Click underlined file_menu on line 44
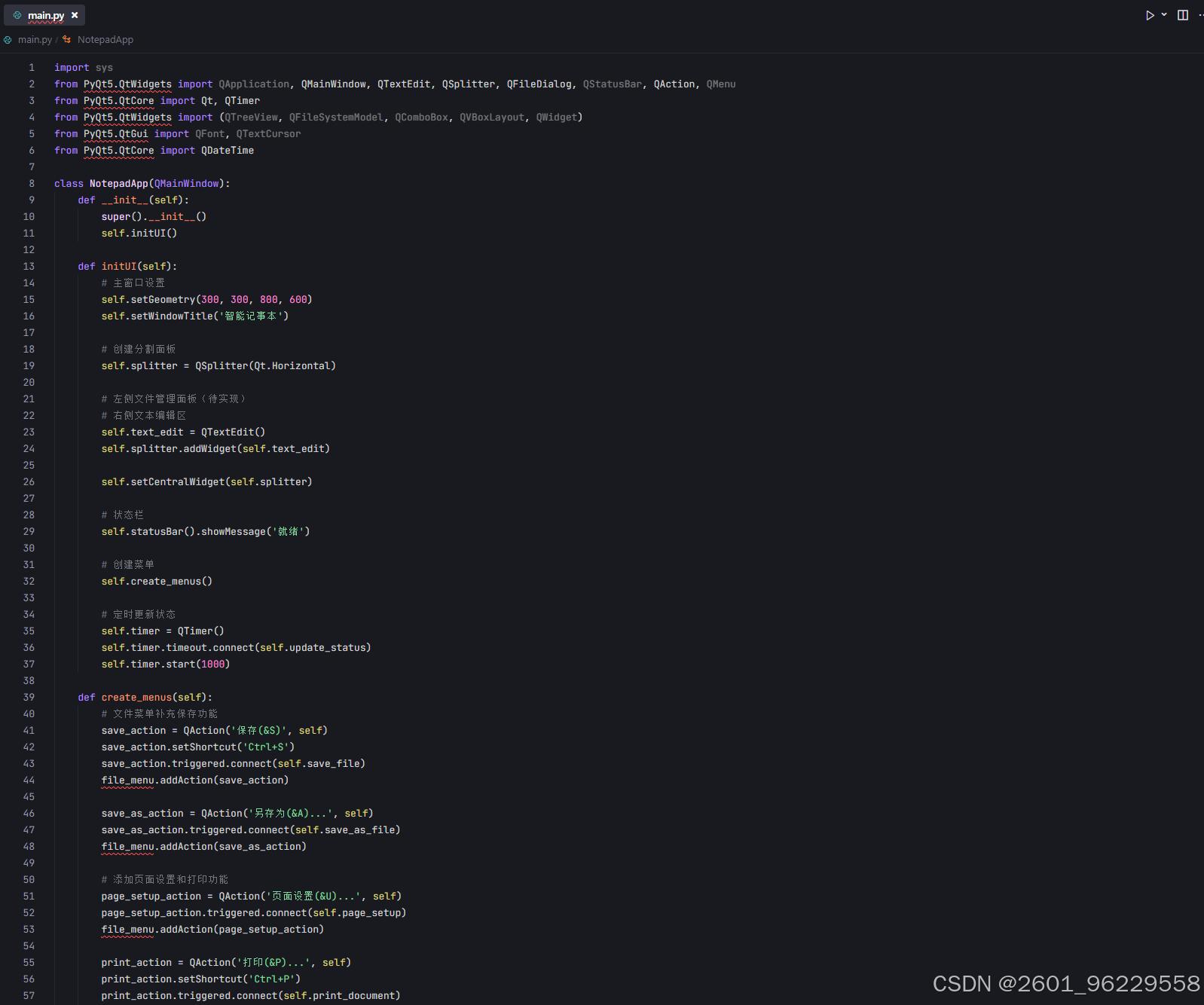This screenshot has width=1204, height=1005. [x=127, y=780]
